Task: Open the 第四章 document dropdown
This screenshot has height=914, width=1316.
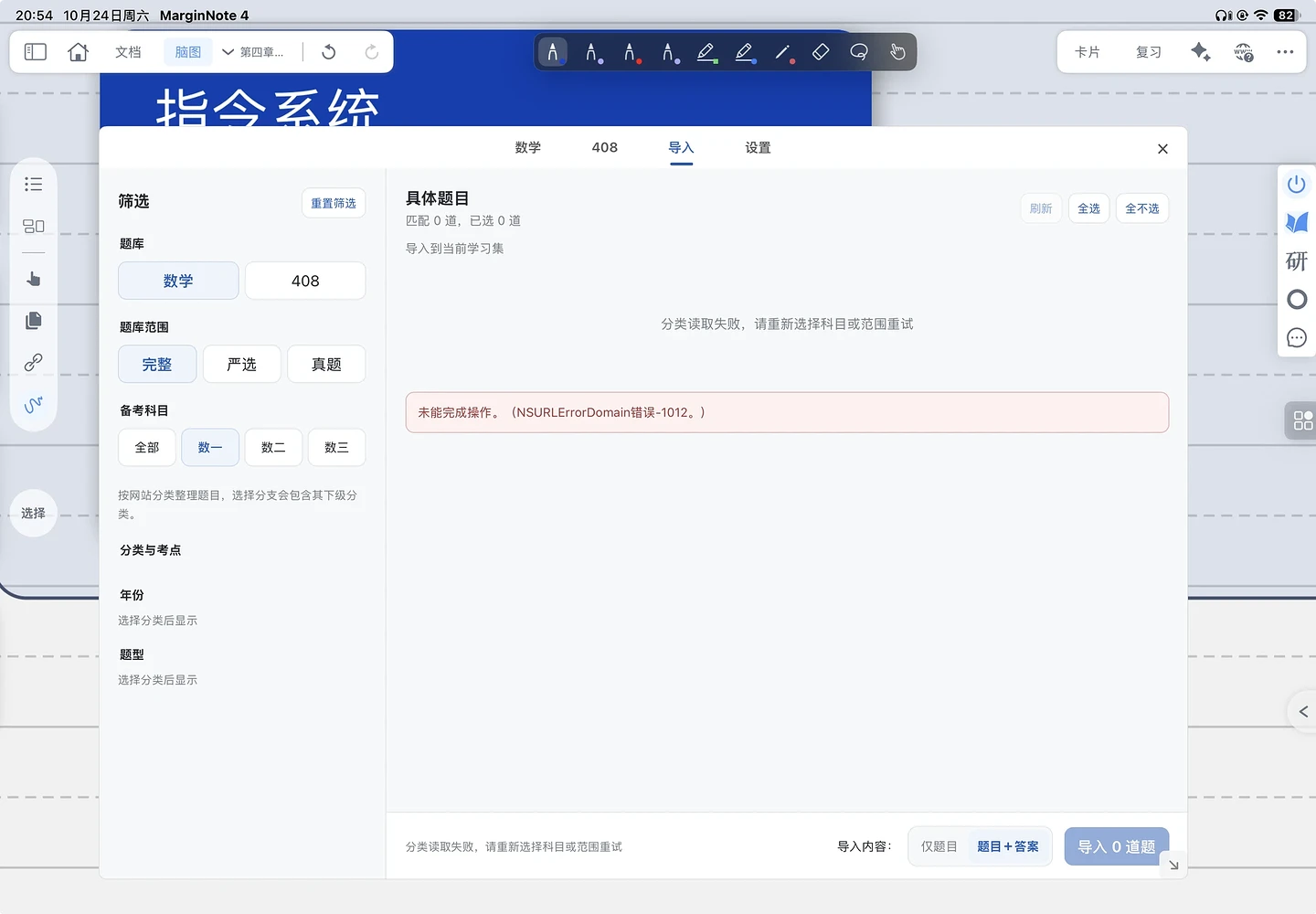Action: [253, 52]
